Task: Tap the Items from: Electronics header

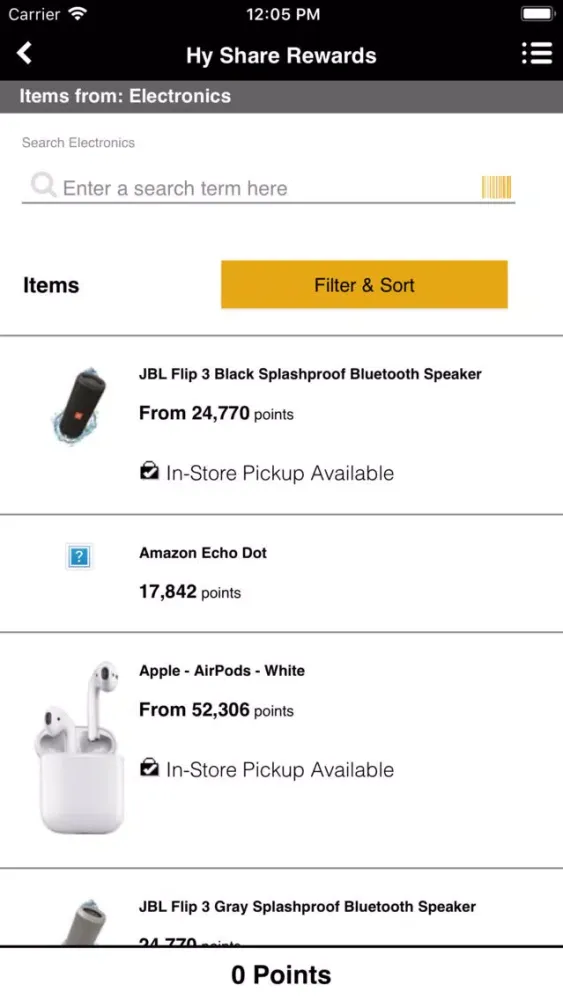Action: point(281,96)
